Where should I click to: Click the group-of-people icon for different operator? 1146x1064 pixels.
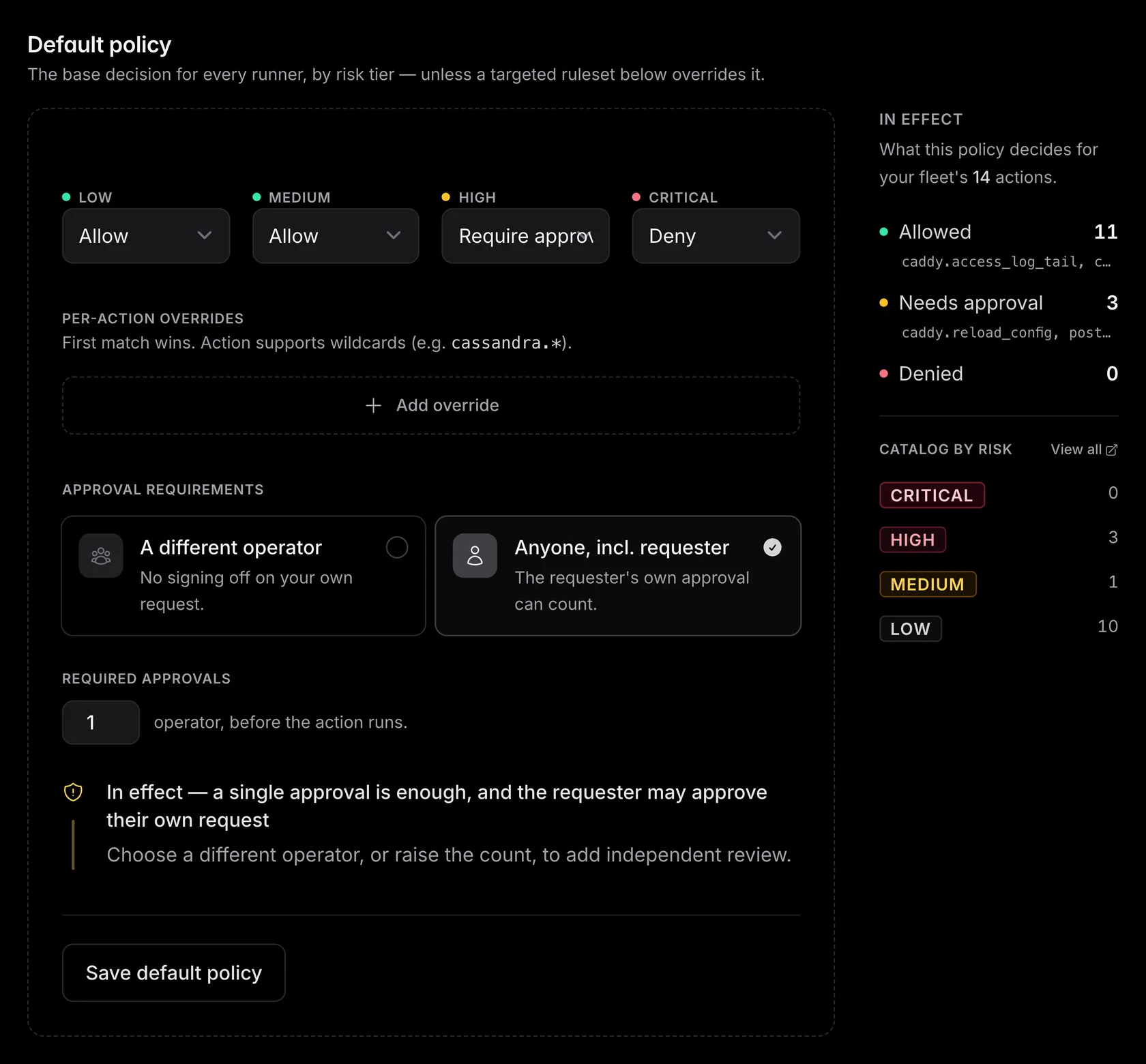click(101, 556)
